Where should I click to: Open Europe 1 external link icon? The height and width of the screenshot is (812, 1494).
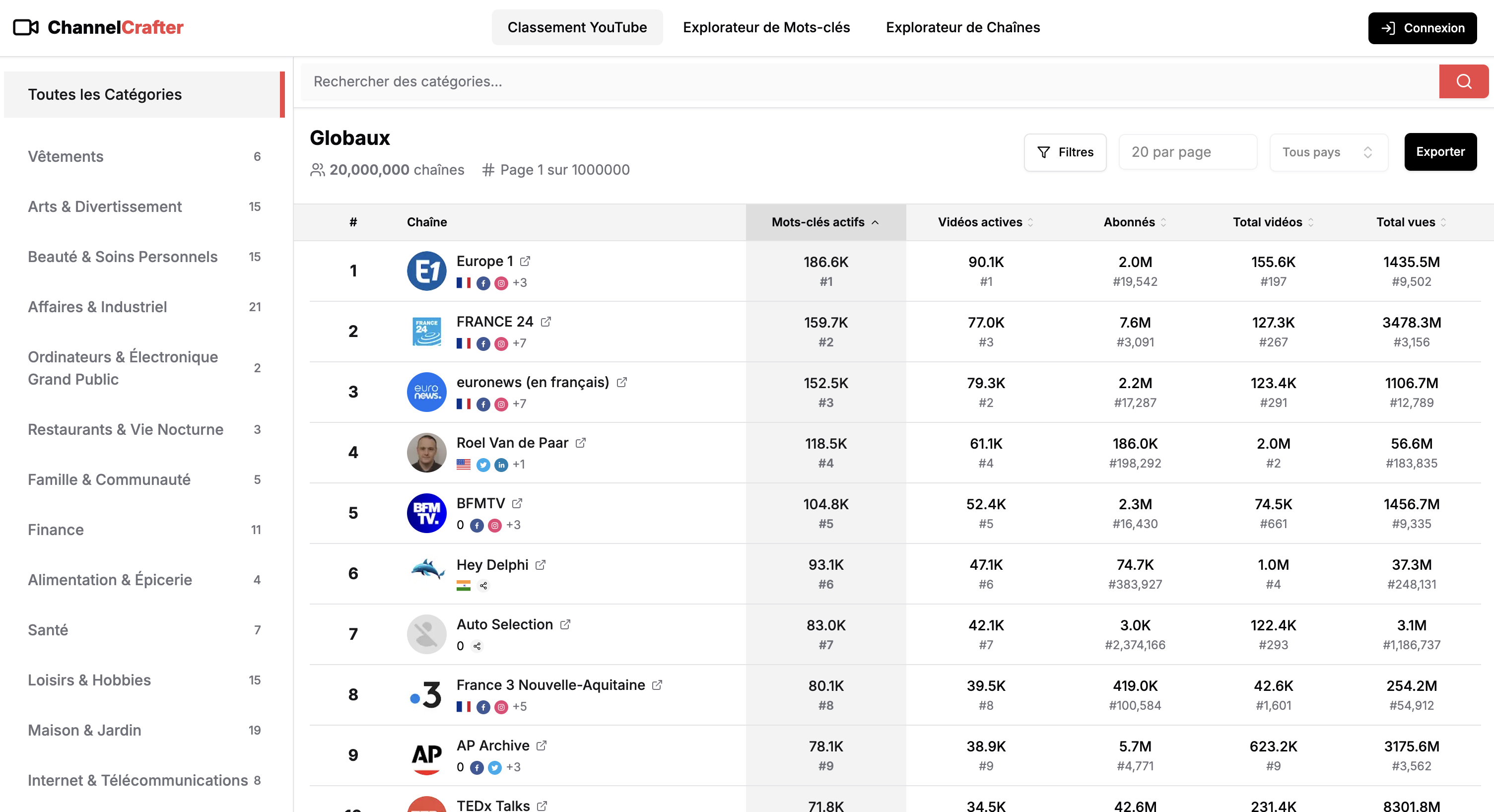525,261
